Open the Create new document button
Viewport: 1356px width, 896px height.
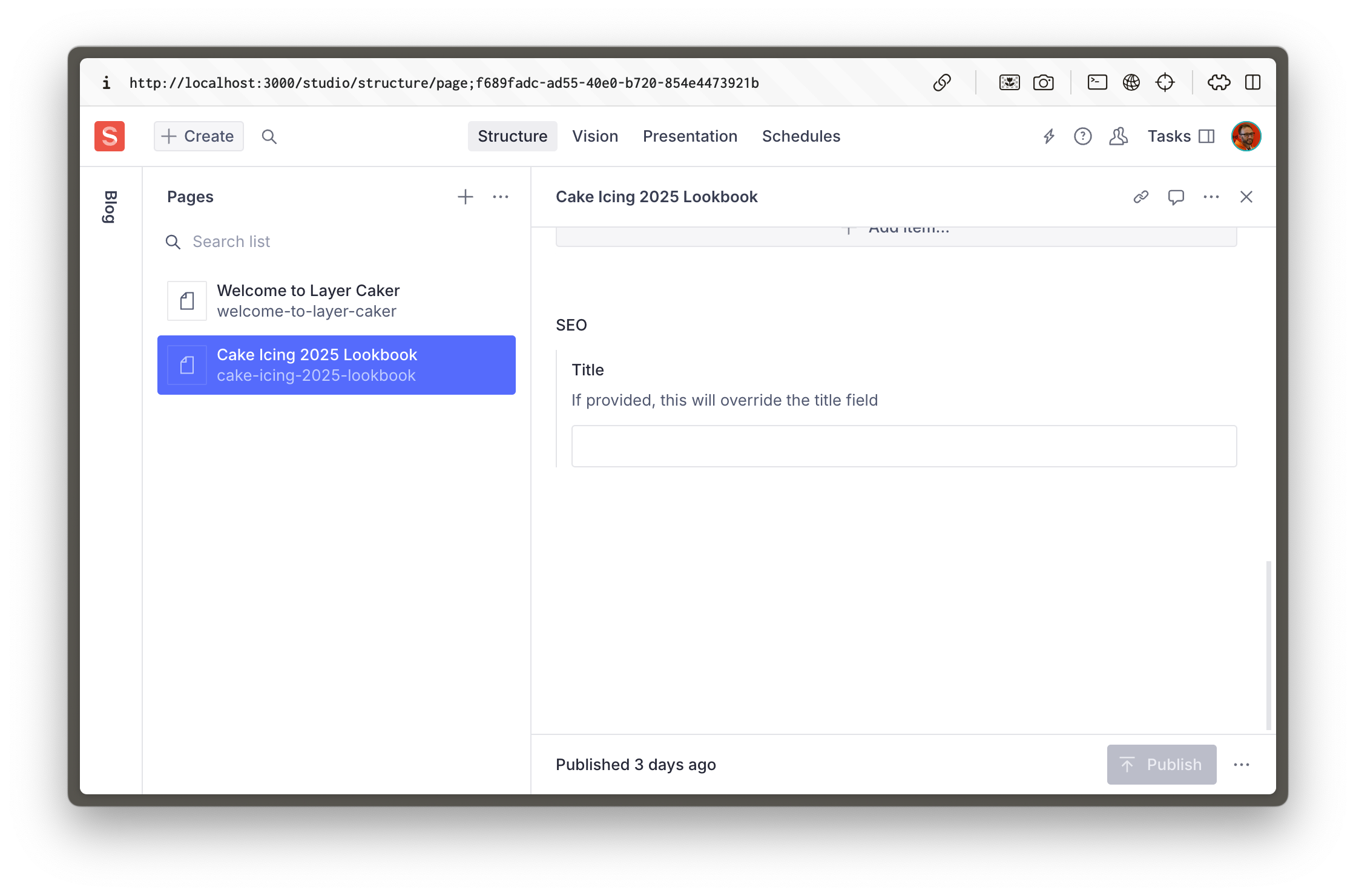pos(199,136)
